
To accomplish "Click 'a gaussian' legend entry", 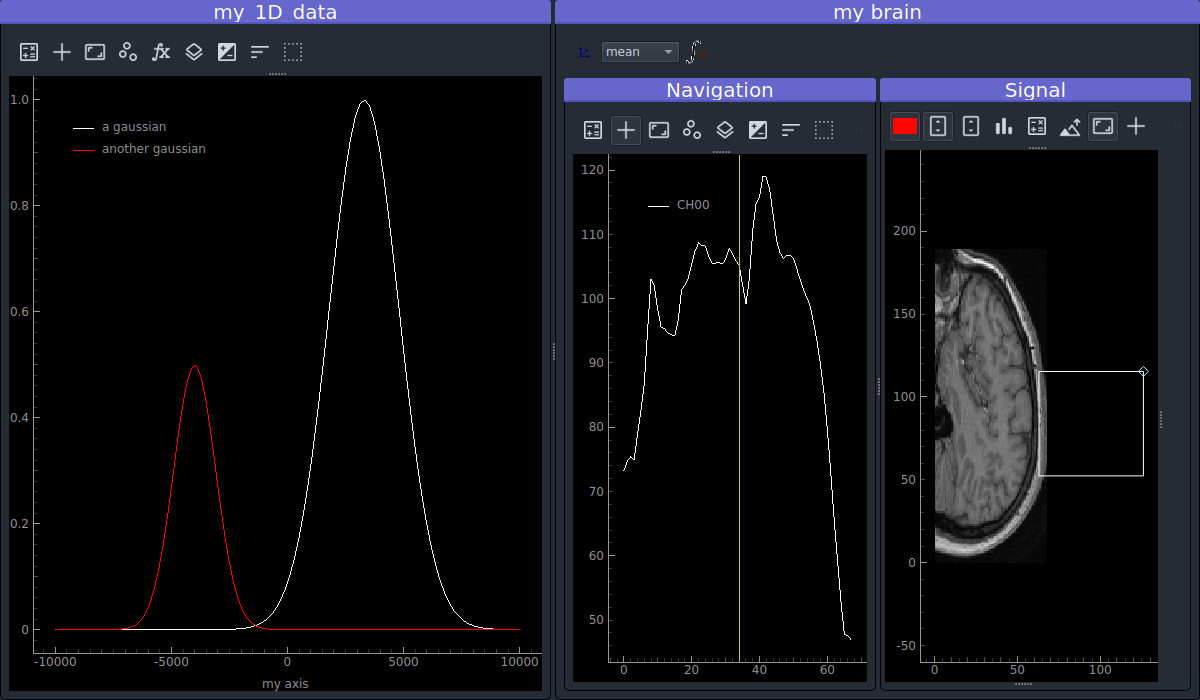I will click(x=134, y=127).
